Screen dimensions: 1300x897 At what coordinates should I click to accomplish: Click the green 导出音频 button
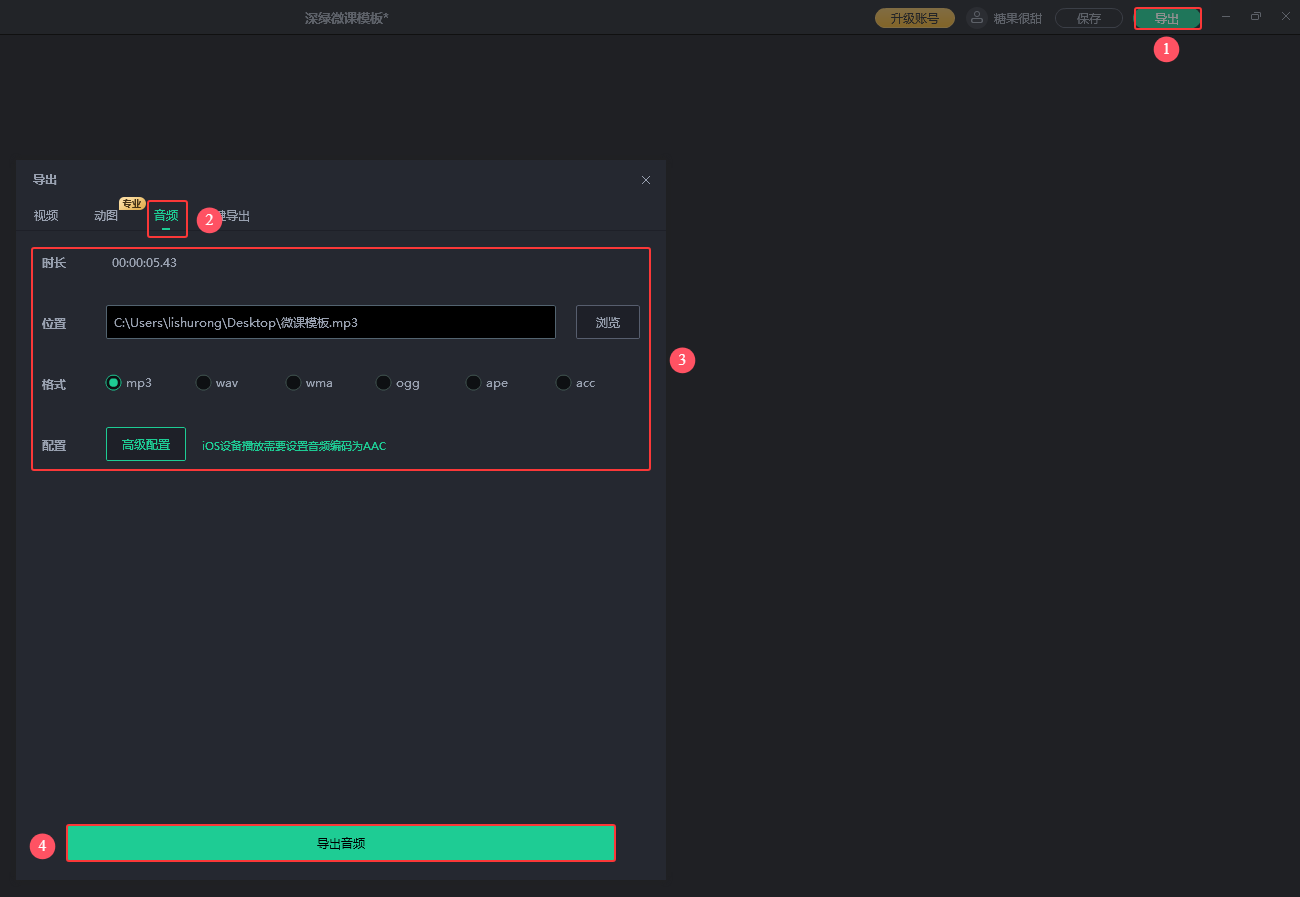pos(341,843)
